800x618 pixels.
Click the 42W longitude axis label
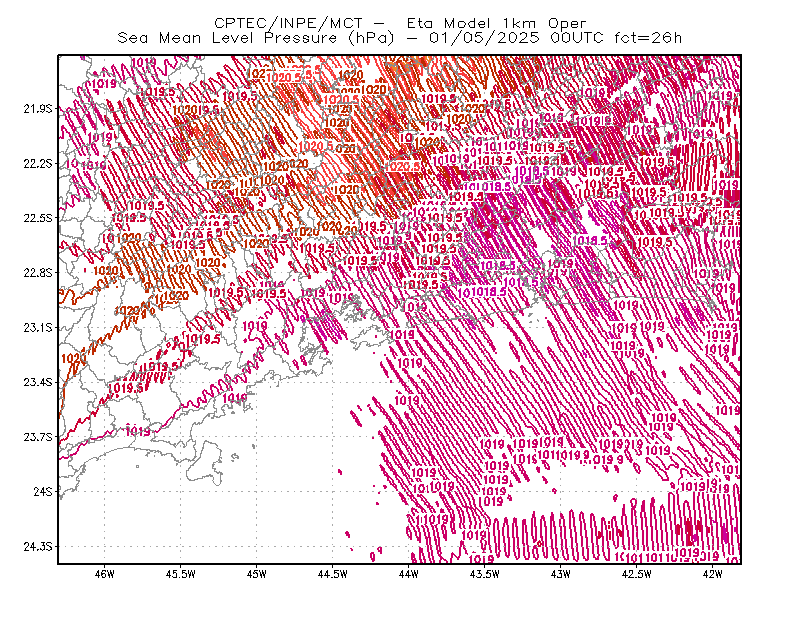pyautogui.click(x=712, y=574)
